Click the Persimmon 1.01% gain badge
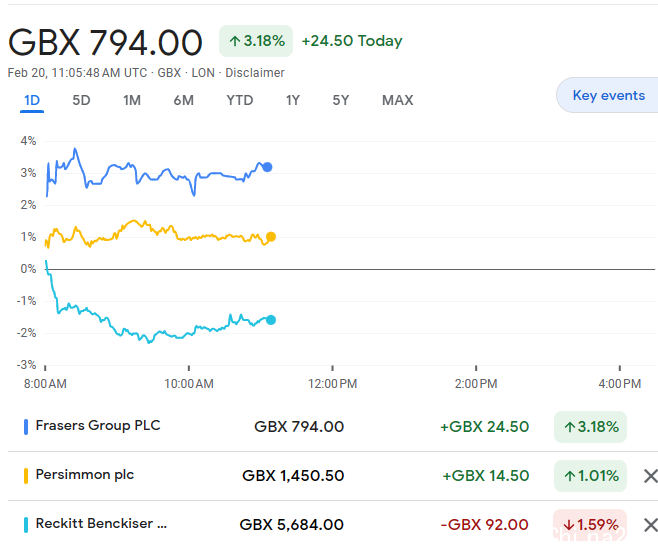The height and width of the screenshot is (549, 658). point(590,476)
